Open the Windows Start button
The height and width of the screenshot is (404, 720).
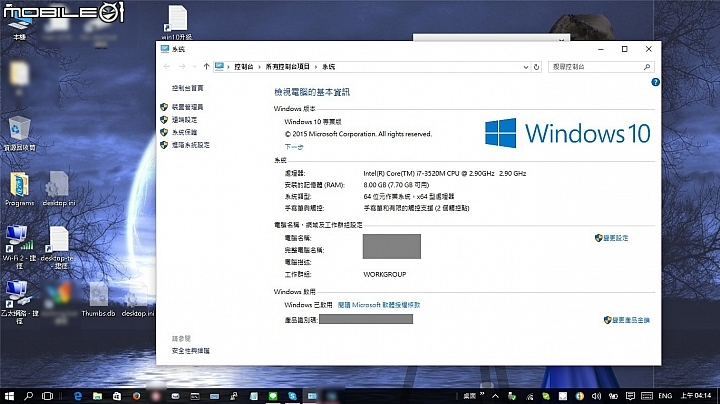(9, 396)
